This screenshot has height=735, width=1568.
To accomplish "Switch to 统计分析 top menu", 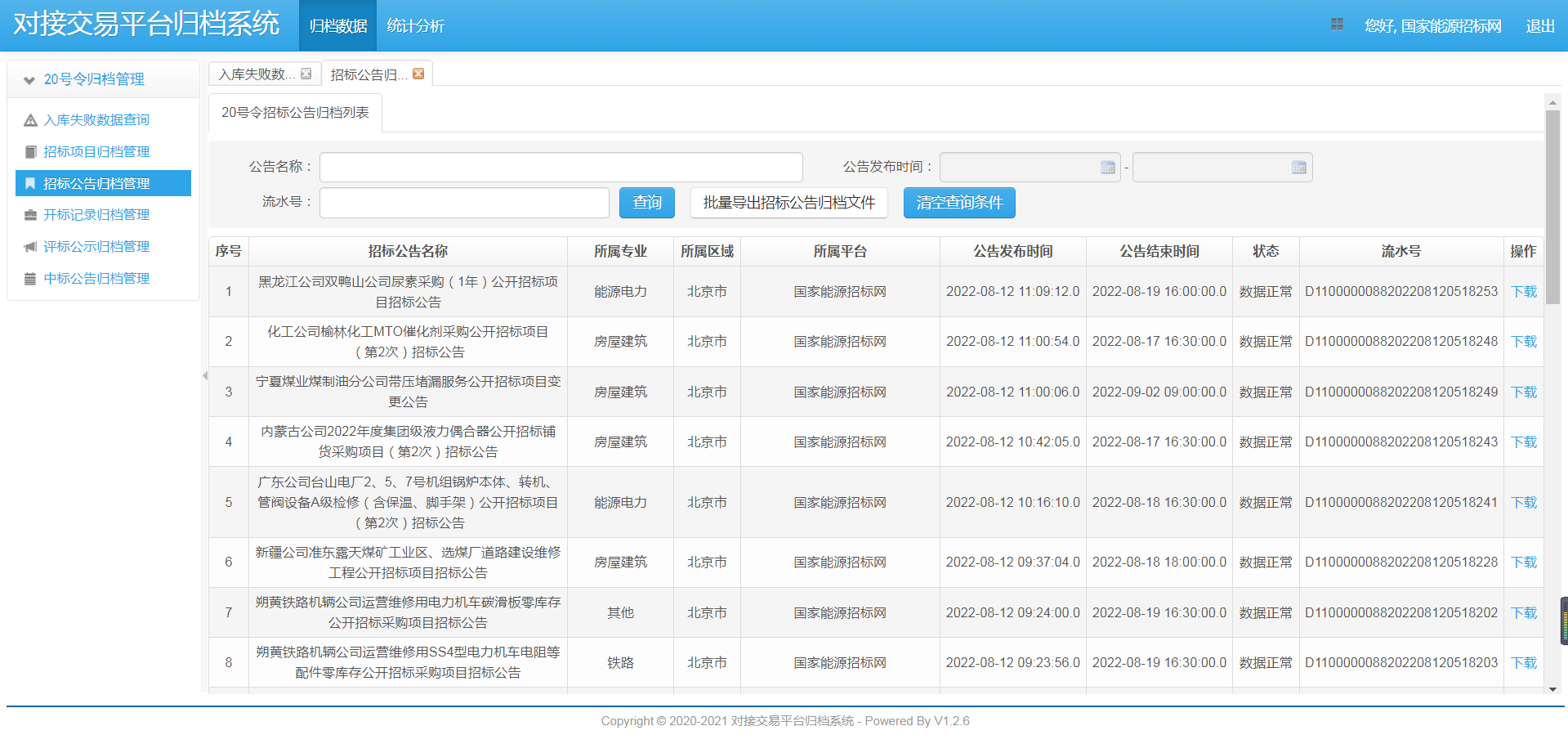I will pos(415,26).
